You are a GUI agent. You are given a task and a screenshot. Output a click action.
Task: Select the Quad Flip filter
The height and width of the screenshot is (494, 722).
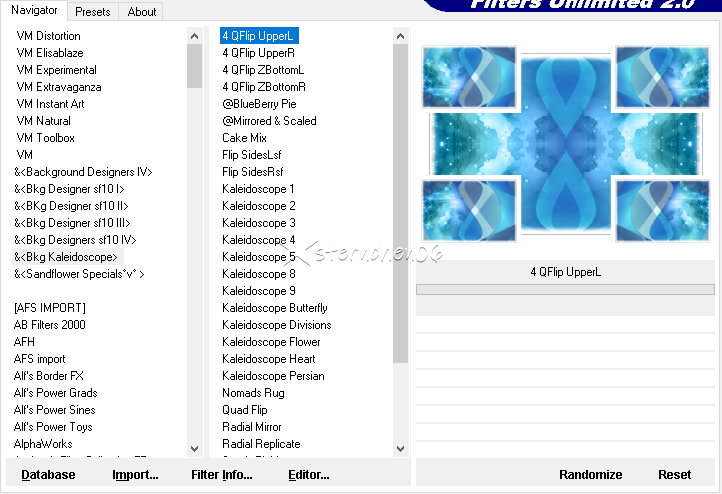[x=245, y=410]
